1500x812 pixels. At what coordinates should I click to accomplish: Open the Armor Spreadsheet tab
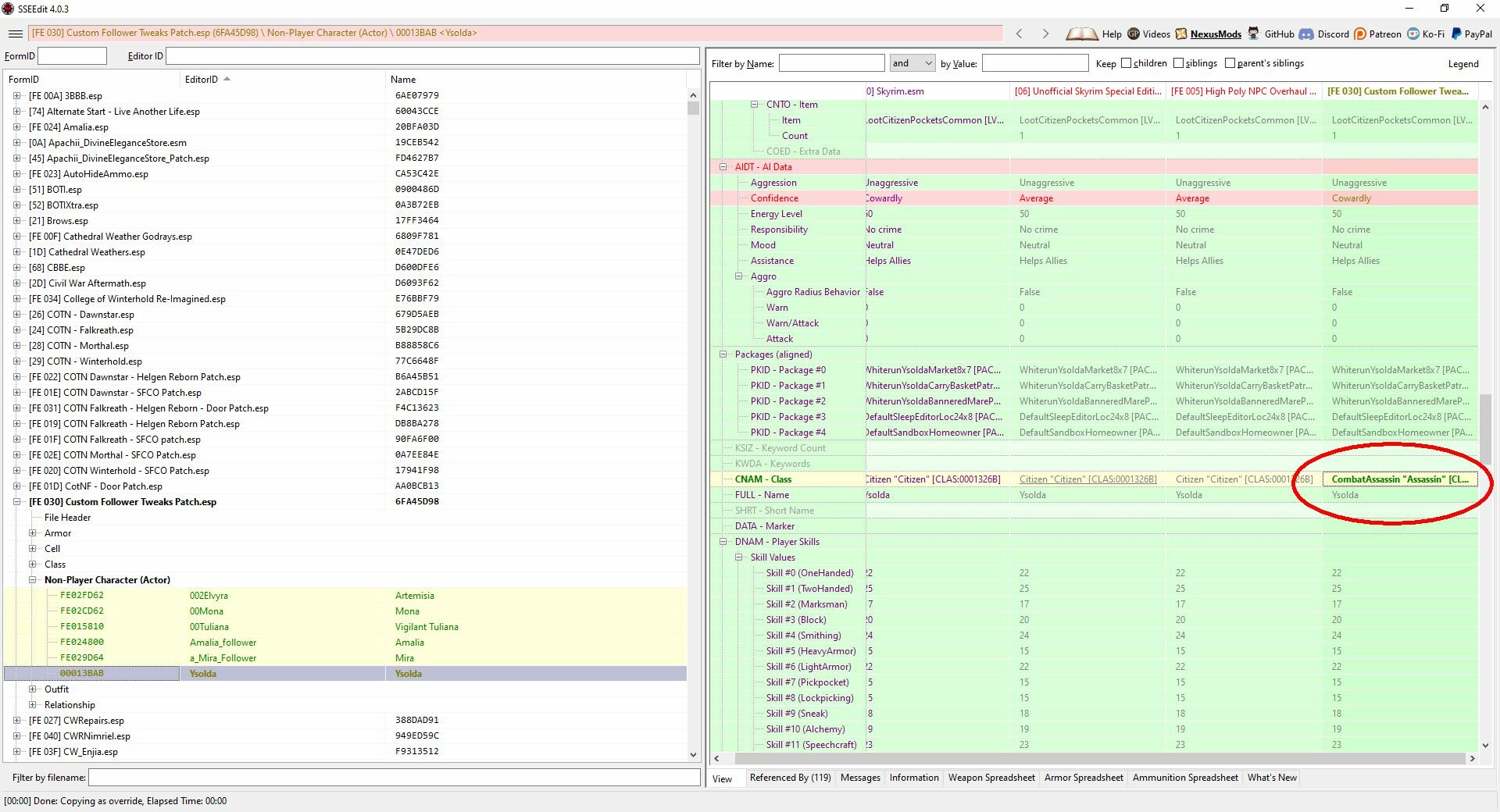[1084, 778]
